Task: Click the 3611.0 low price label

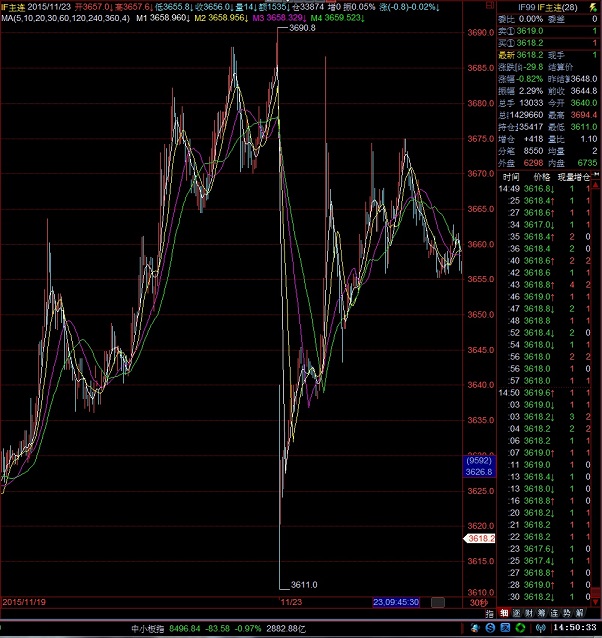Action: point(304,585)
